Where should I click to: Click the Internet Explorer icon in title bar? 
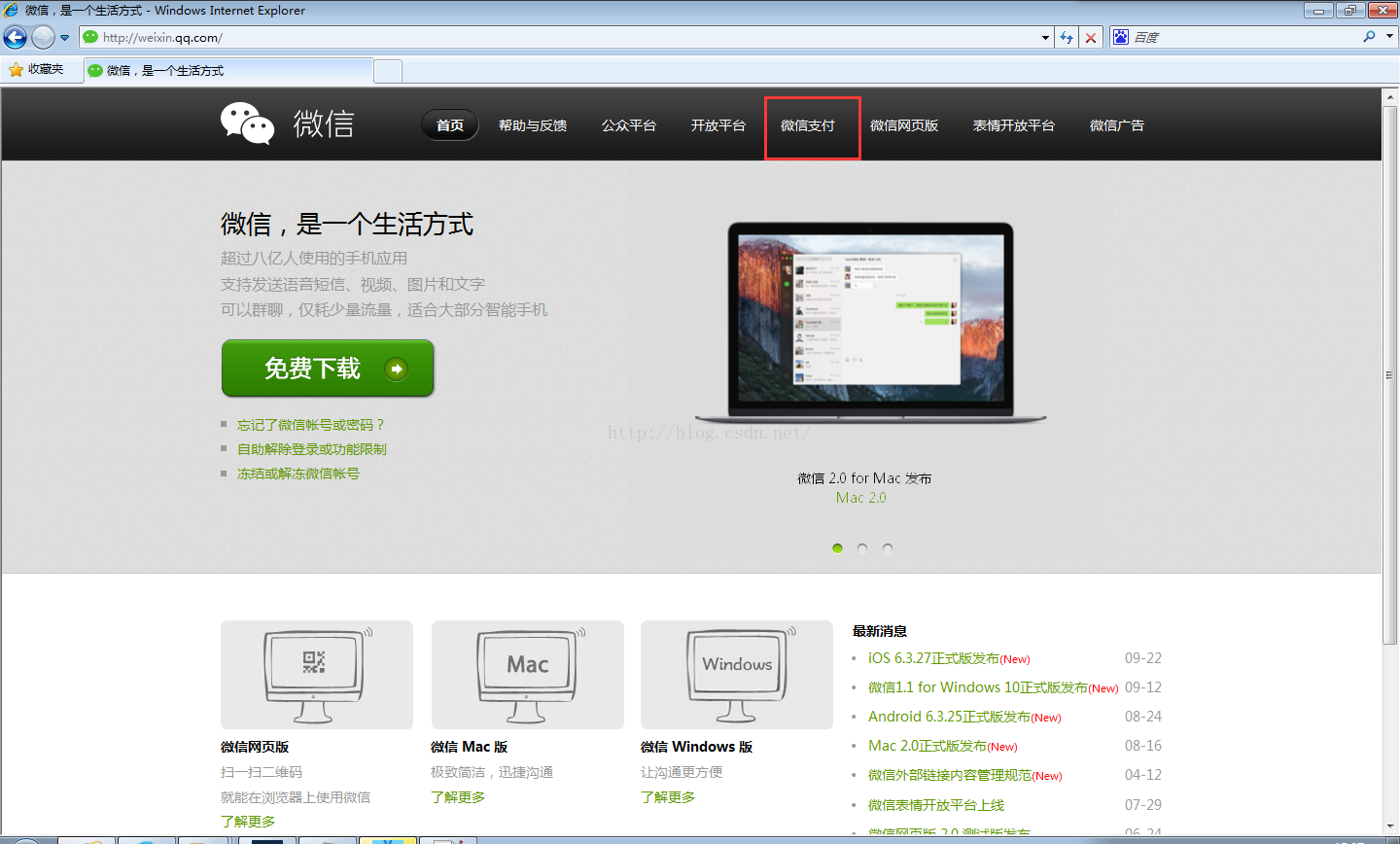coord(11,10)
